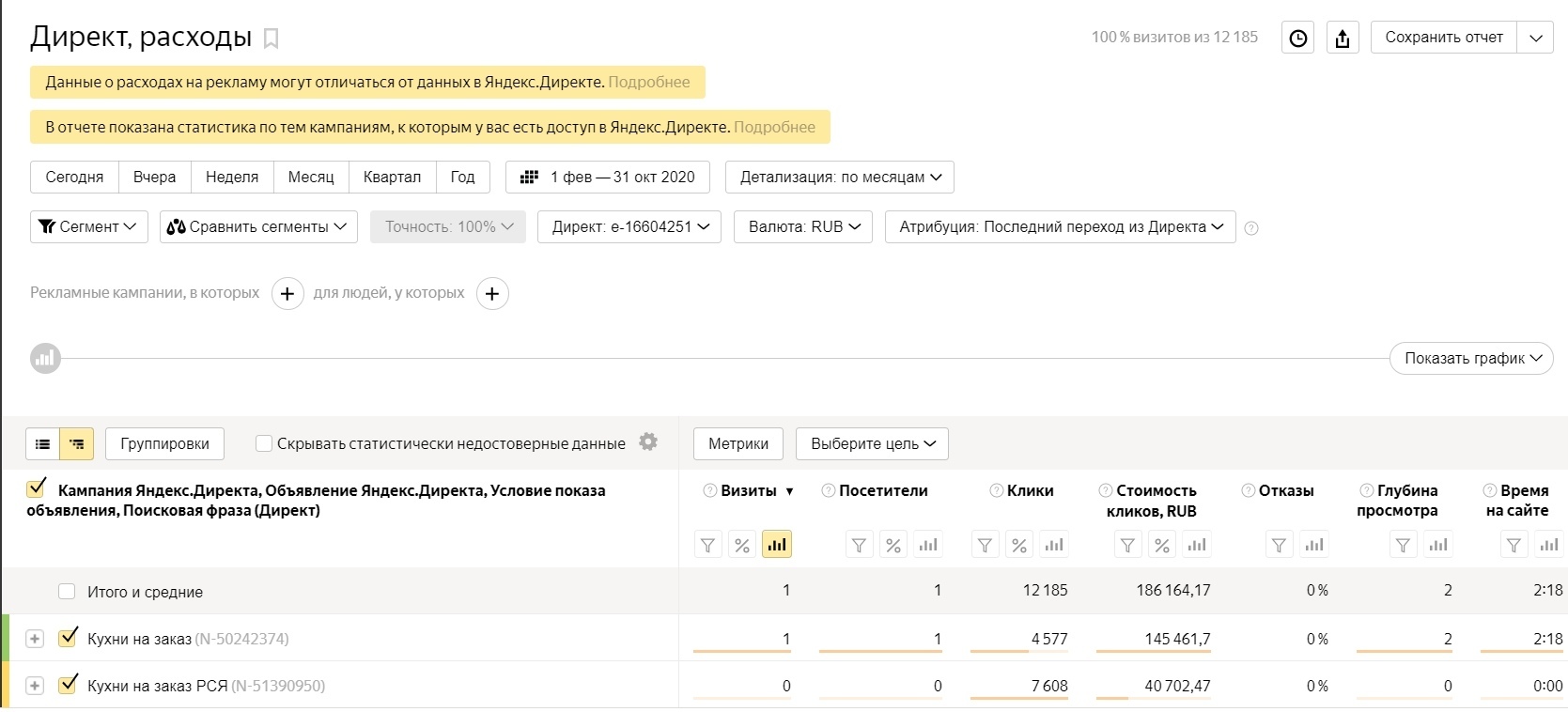Check the Итого и средние checkbox
The height and width of the screenshot is (712, 1568).
click(67, 592)
